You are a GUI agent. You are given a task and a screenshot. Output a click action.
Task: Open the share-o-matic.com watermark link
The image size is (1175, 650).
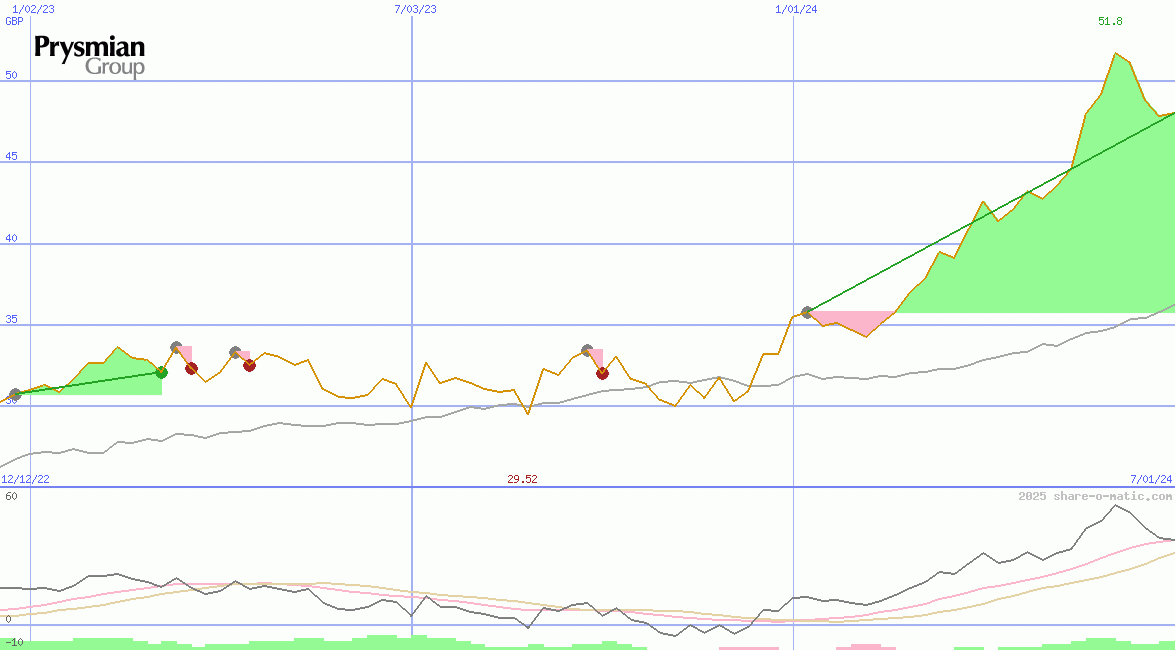pos(1095,496)
